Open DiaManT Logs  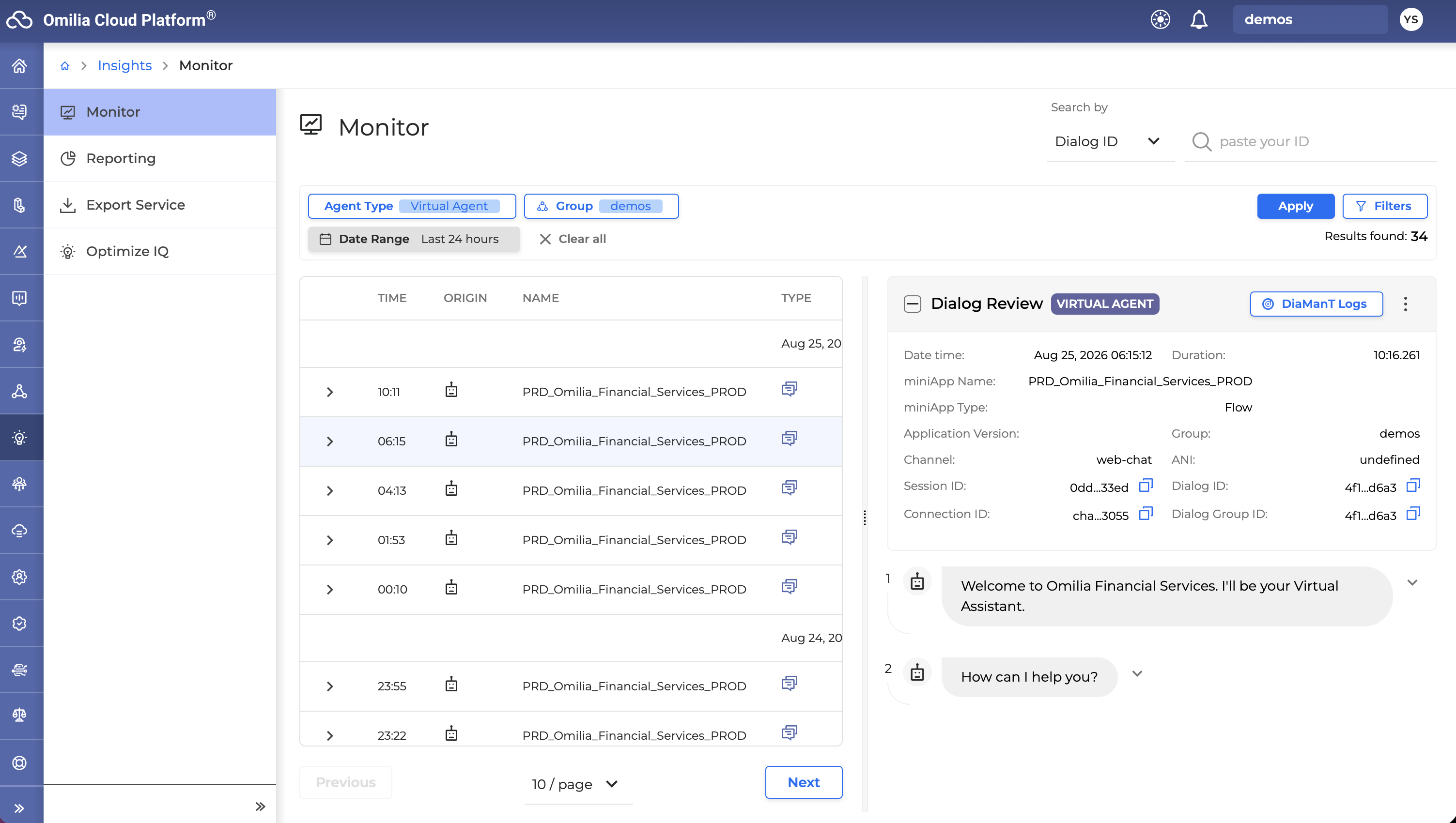[1316, 304]
